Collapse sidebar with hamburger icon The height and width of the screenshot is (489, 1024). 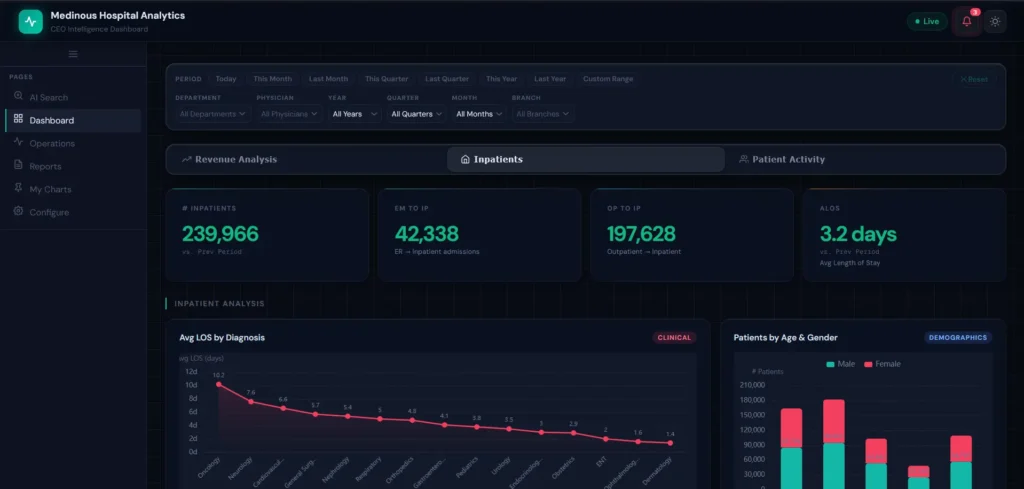(x=73, y=54)
